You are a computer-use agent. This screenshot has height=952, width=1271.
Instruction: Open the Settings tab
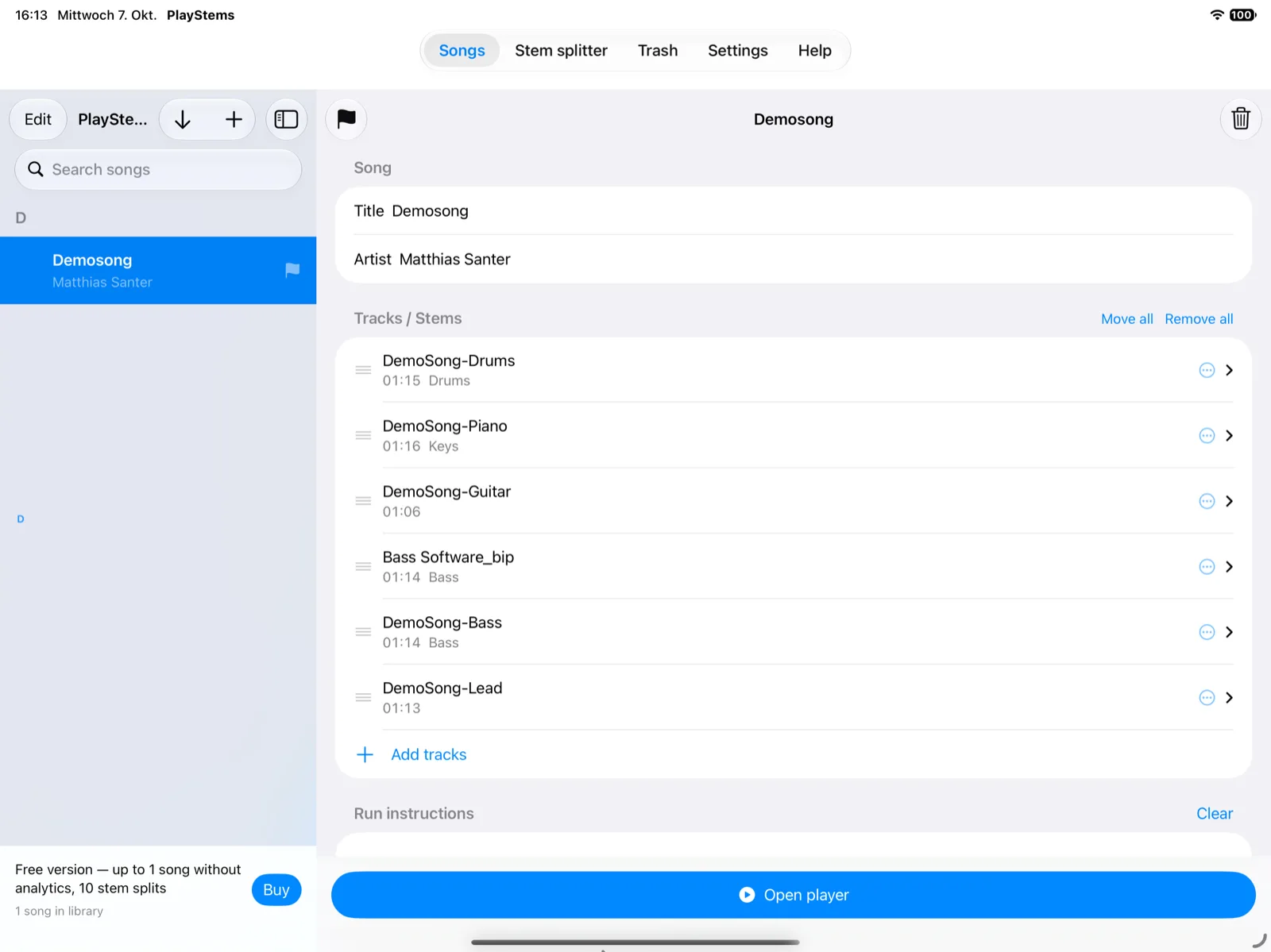pyautogui.click(x=738, y=51)
